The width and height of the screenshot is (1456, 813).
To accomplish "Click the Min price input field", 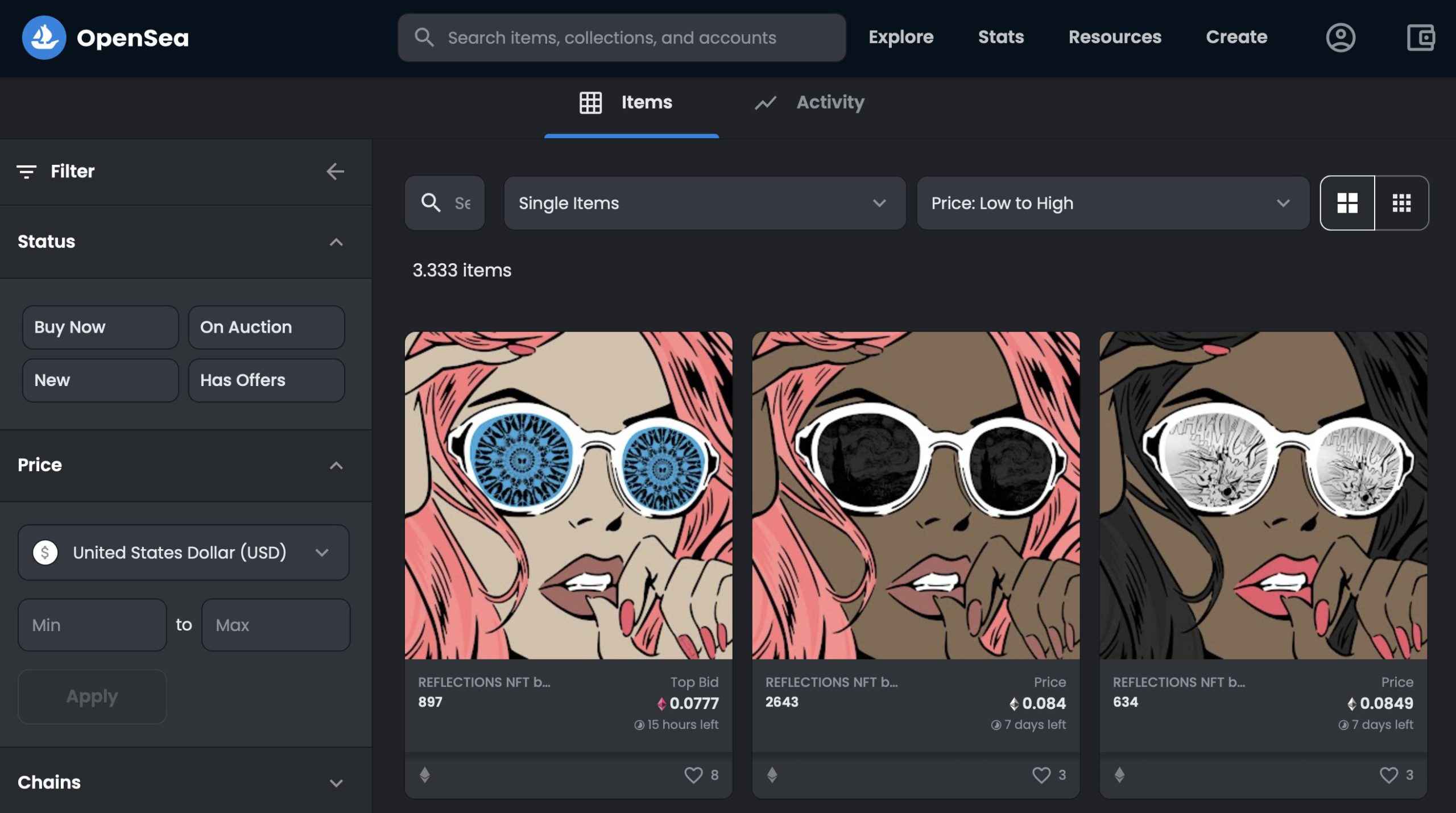I will [92, 625].
